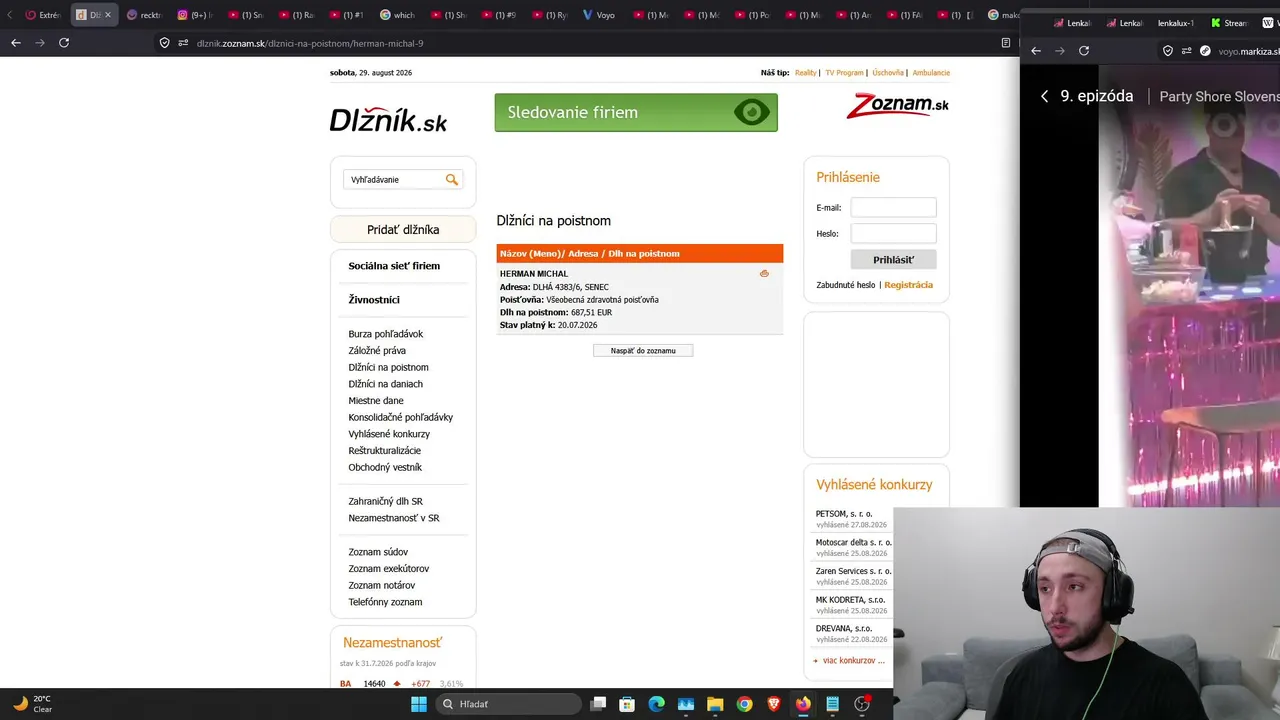Viewport: 1280px width, 720px height.
Task: Open the TV Program top link
Action: pyautogui.click(x=844, y=73)
